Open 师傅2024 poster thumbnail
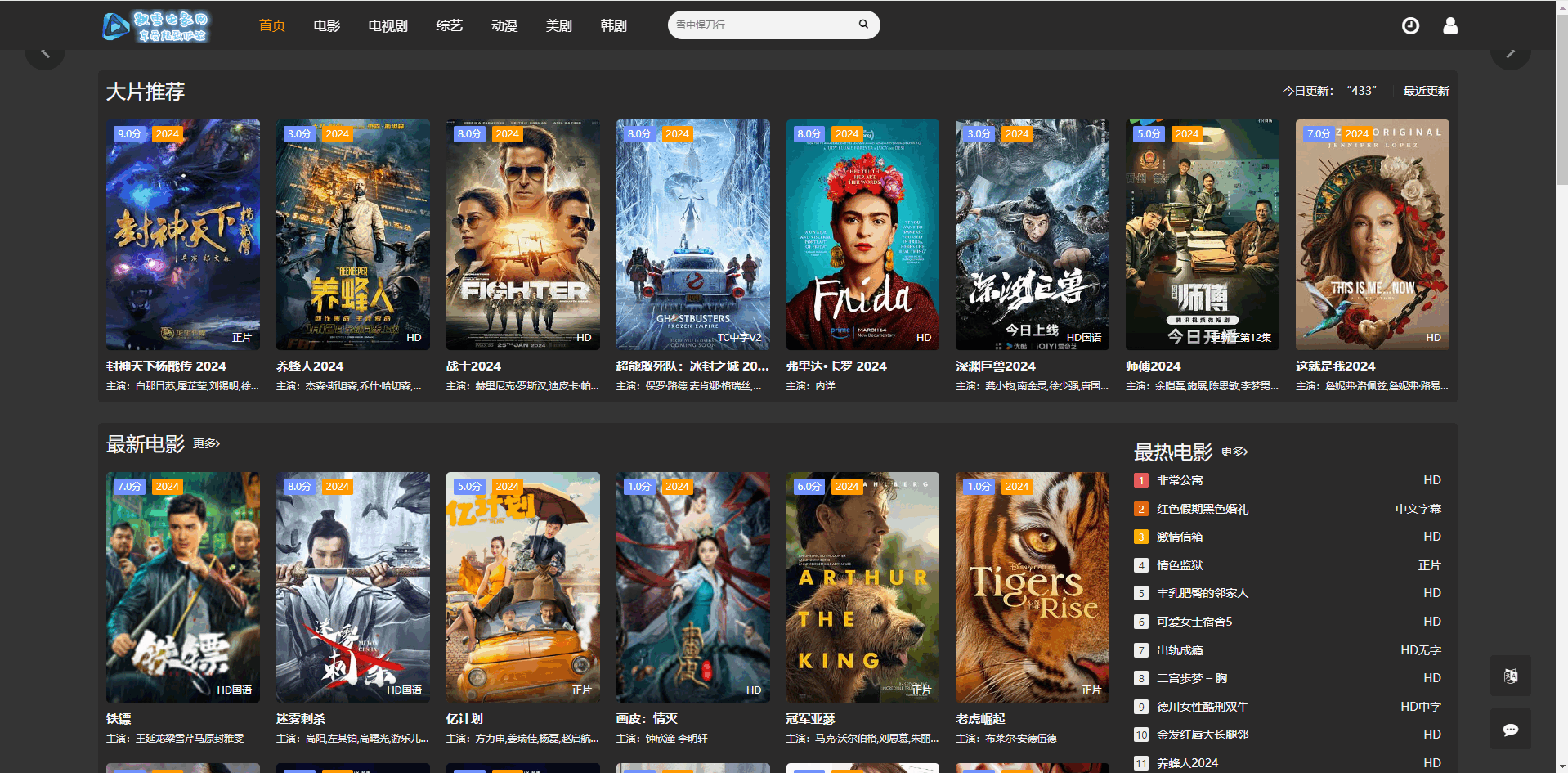The height and width of the screenshot is (773, 1568). coord(1203,235)
